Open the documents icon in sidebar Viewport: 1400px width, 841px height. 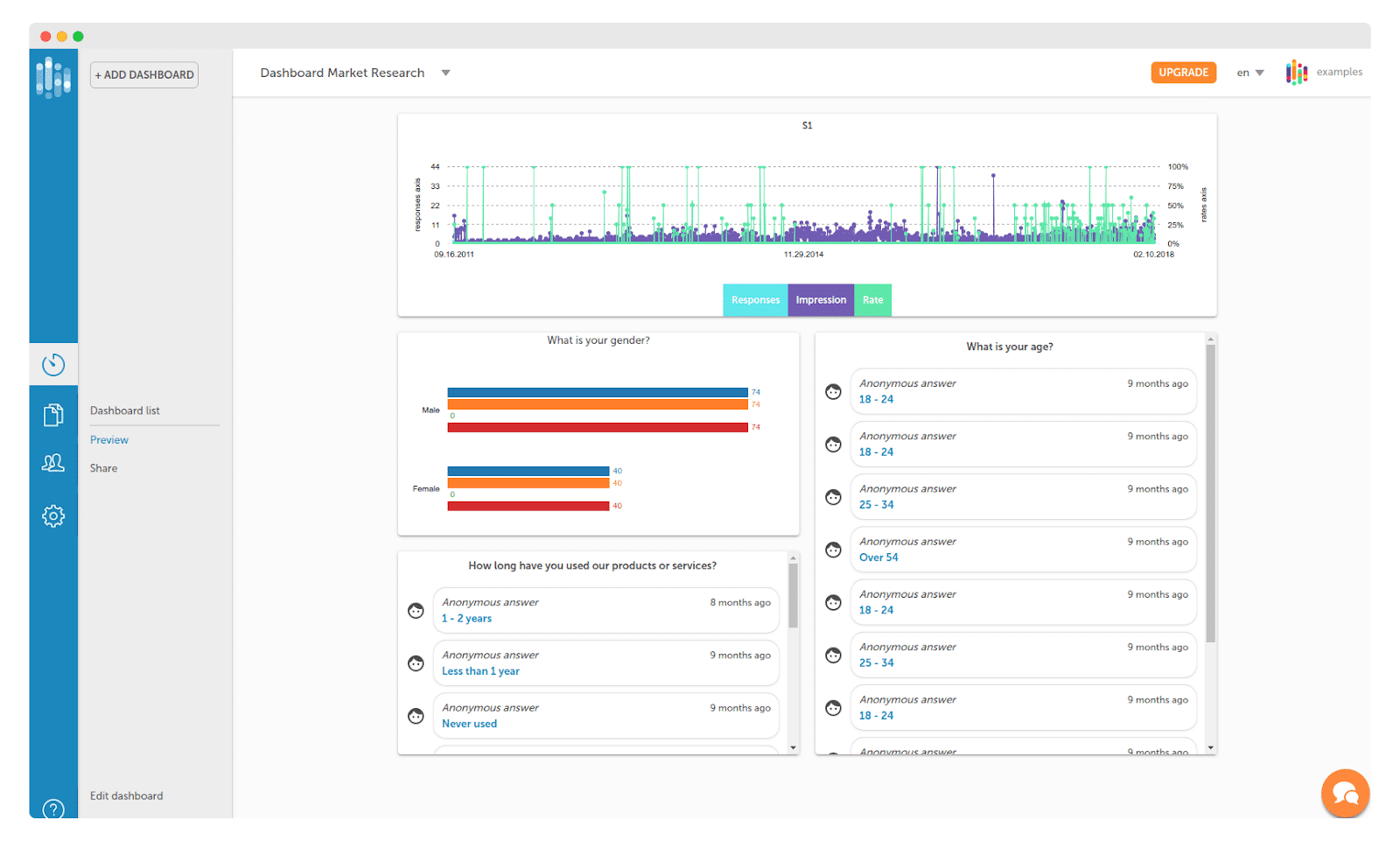click(x=53, y=415)
